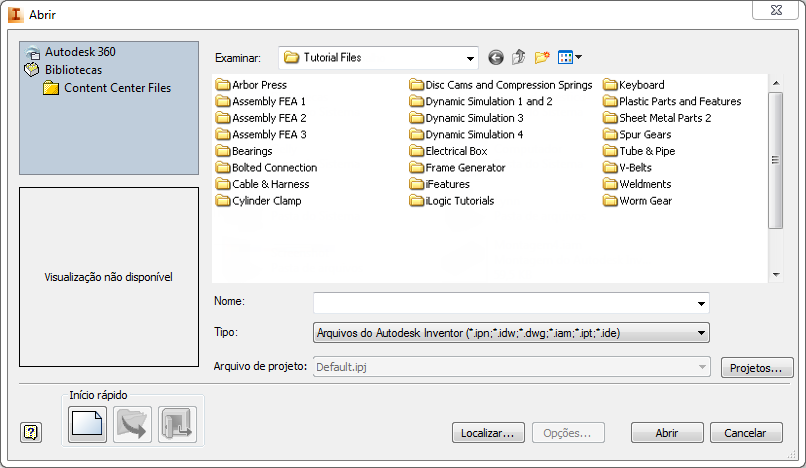Image resolution: width=806 pixels, height=468 pixels.
Task: Go up one folder level icon
Action: pos(518,58)
